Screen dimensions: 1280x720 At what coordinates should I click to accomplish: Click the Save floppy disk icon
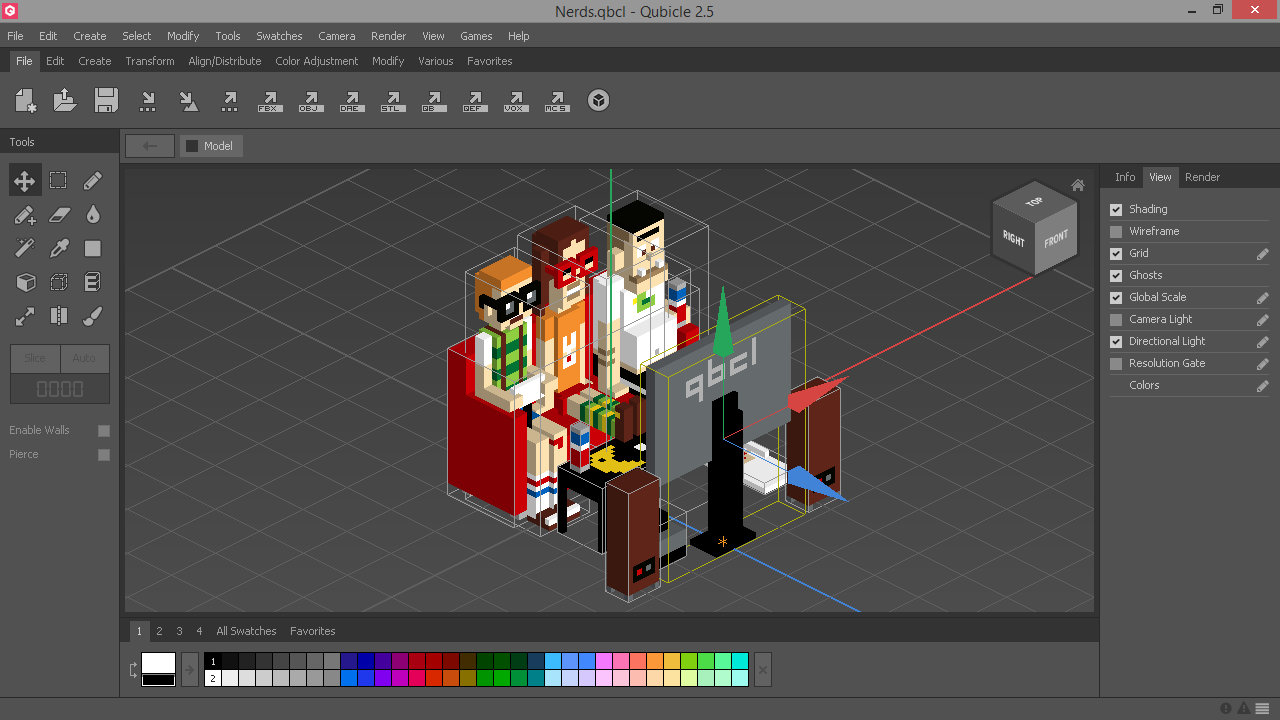(106, 100)
